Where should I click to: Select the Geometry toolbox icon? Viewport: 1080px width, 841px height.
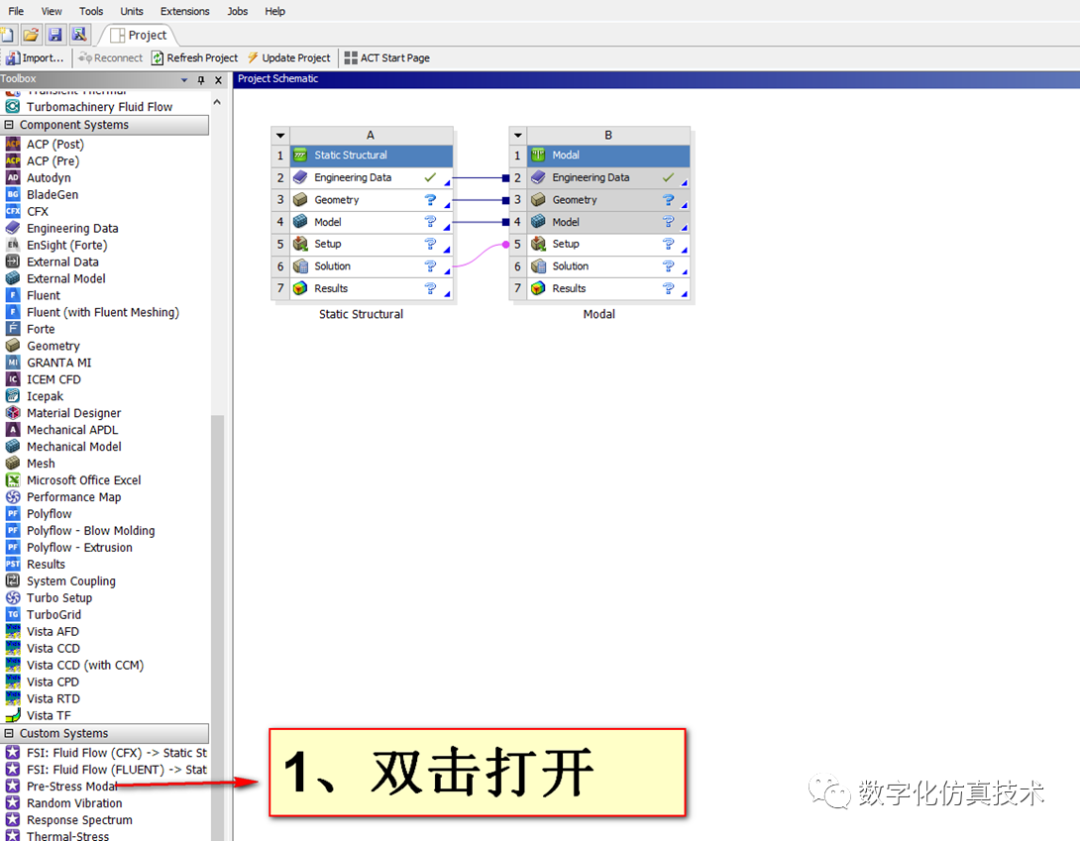[12, 346]
